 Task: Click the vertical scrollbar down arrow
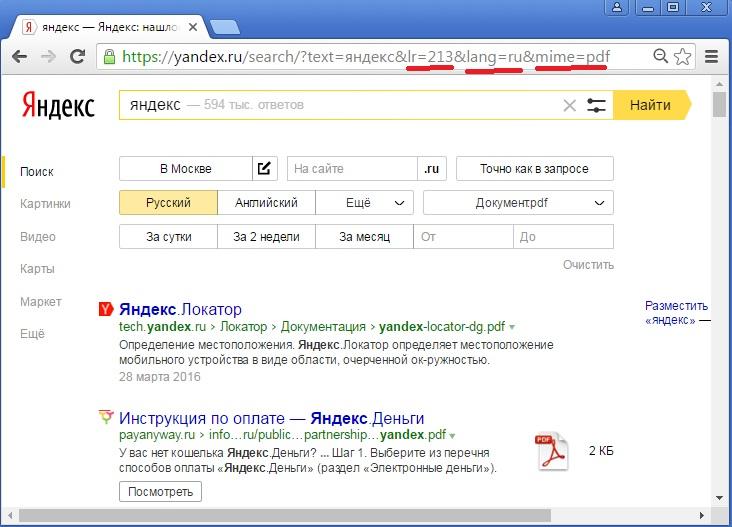(719, 498)
